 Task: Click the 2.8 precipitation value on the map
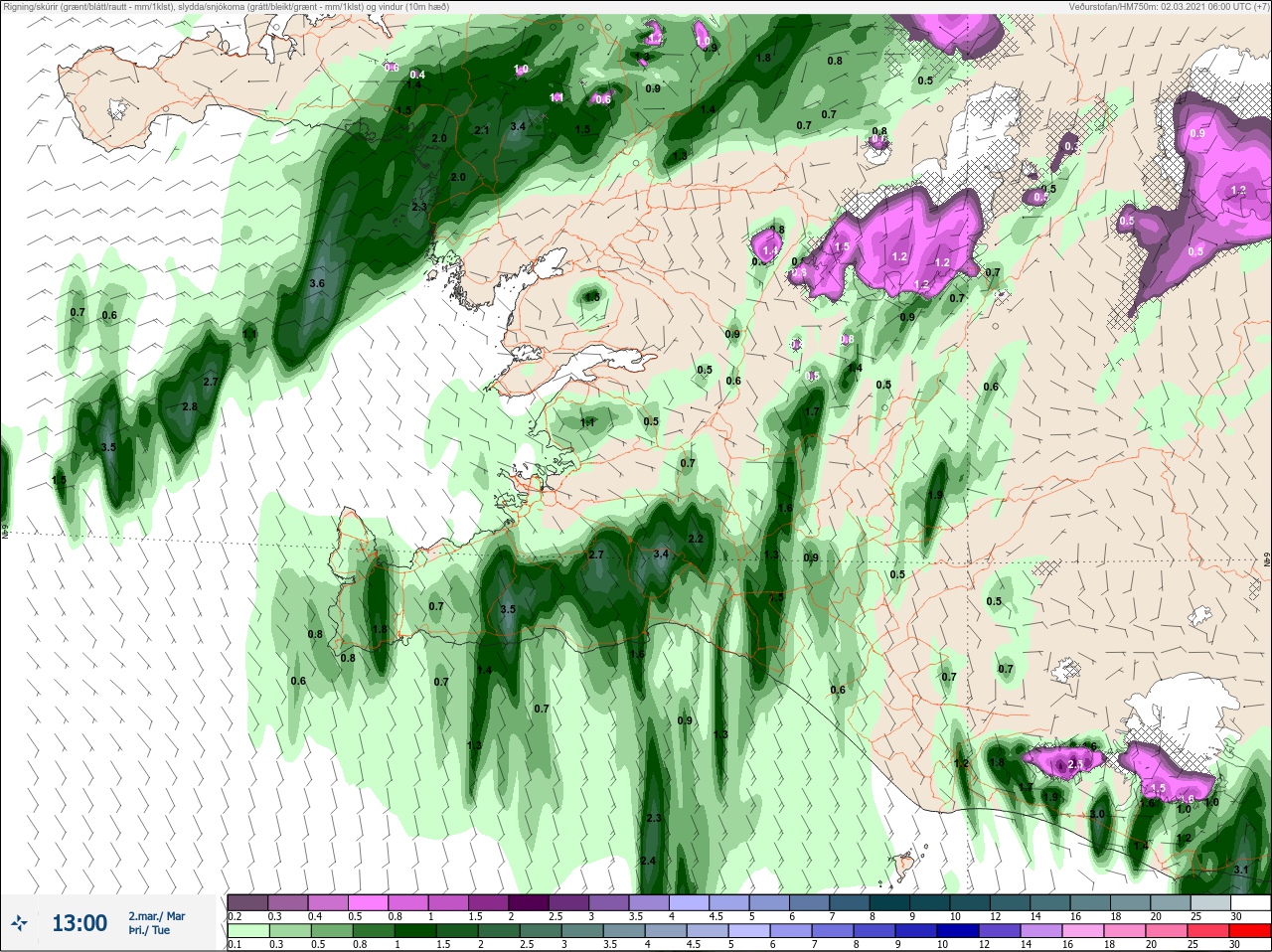(190, 406)
